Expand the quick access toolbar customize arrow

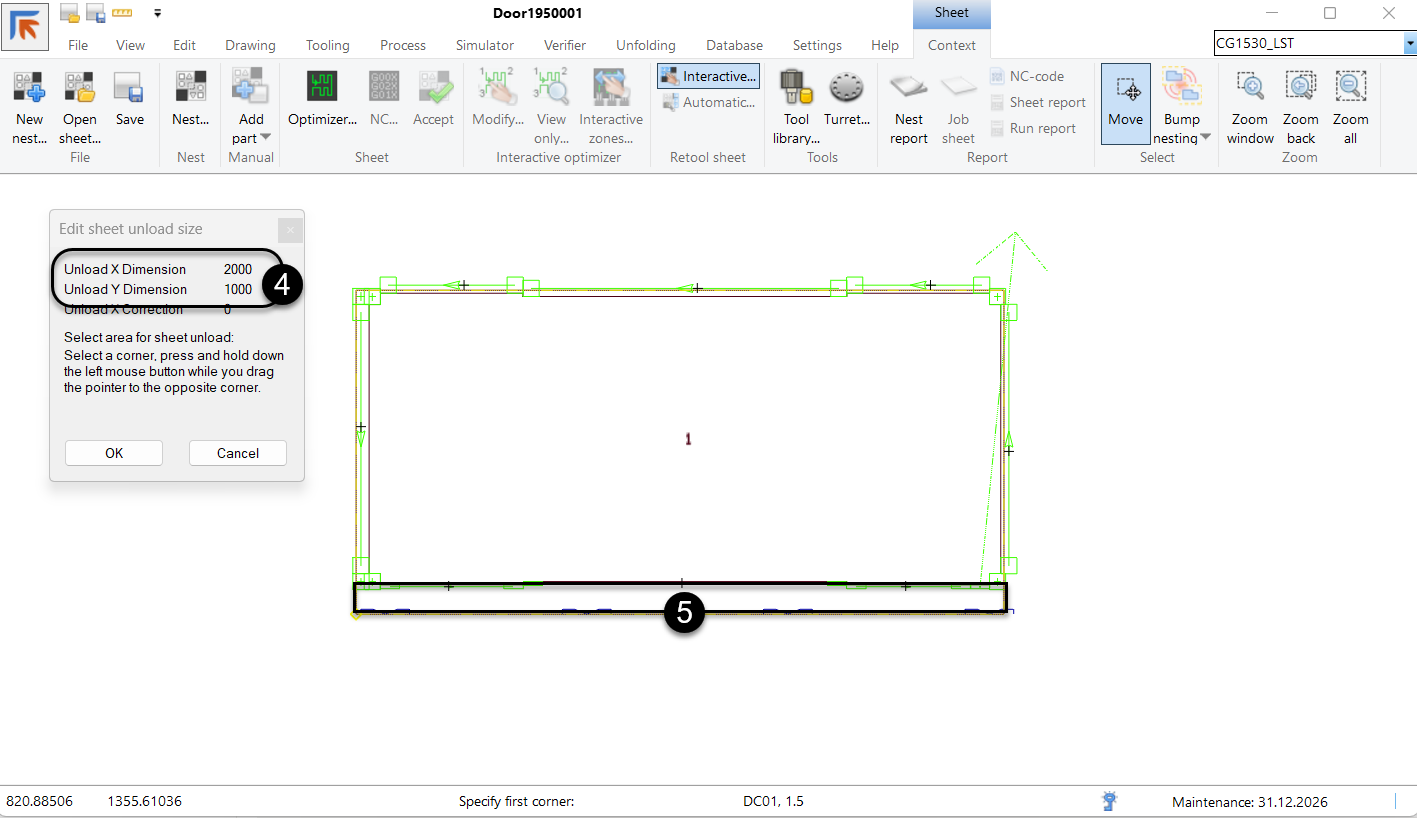coord(157,14)
